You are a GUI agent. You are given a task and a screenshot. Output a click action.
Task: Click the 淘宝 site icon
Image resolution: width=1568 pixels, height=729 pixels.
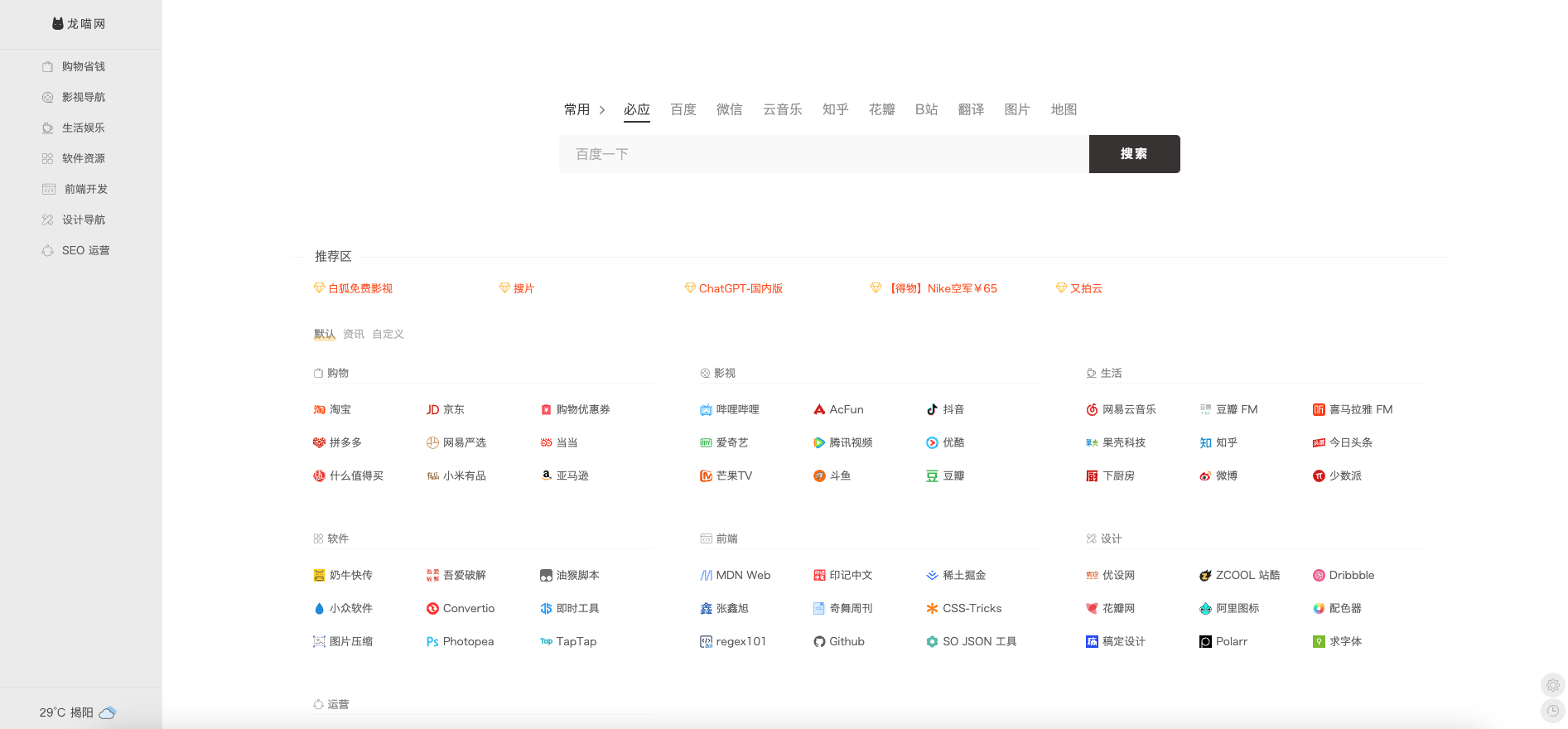tap(319, 409)
